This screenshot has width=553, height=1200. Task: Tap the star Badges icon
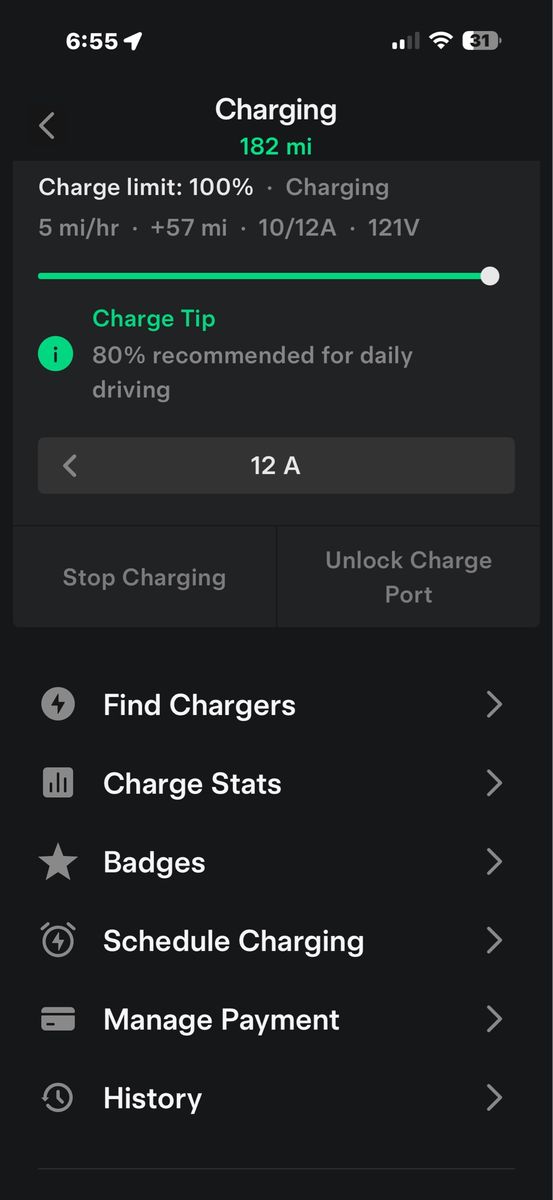click(58, 862)
